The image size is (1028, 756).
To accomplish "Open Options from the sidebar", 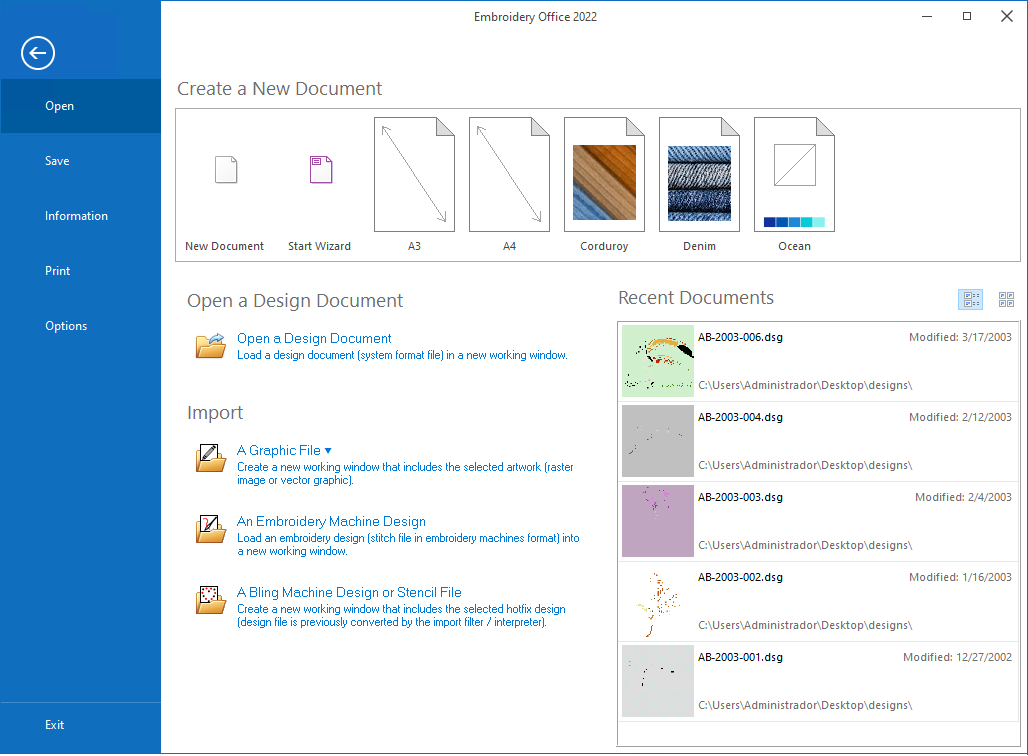I will (66, 326).
